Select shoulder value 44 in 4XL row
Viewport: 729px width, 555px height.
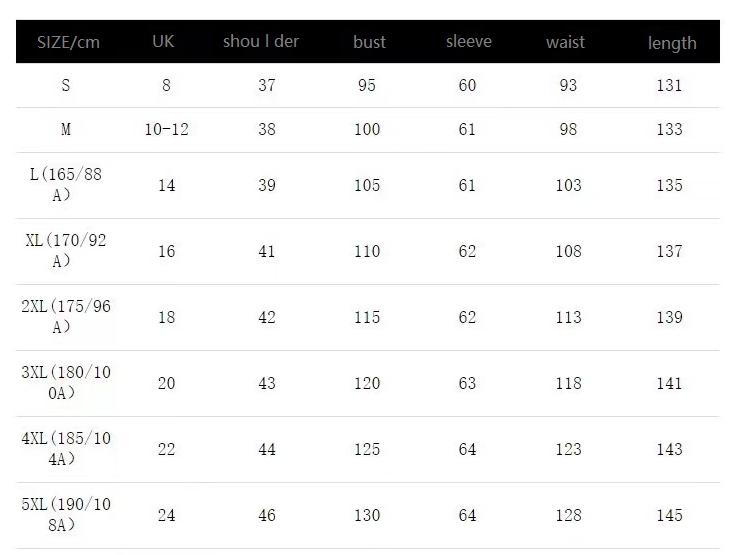pyautogui.click(x=266, y=449)
